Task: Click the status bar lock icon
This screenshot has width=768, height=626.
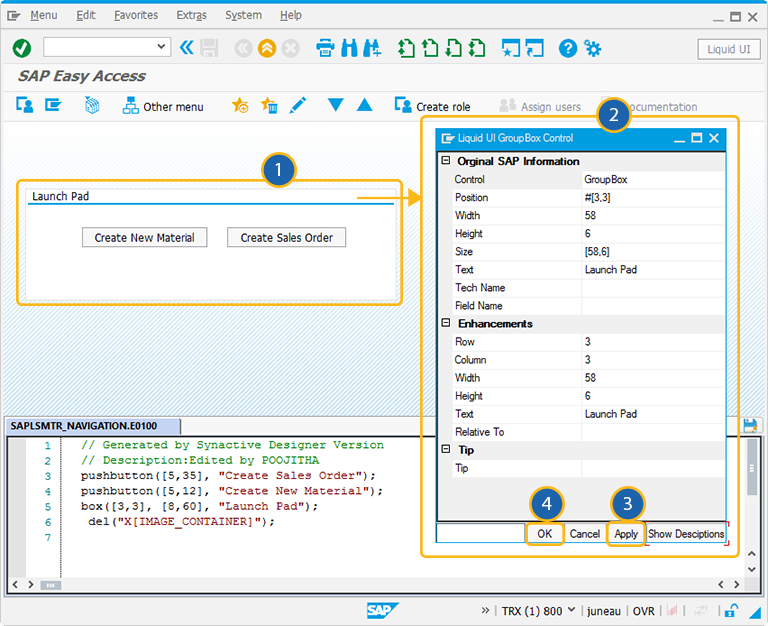Action: pos(731,610)
